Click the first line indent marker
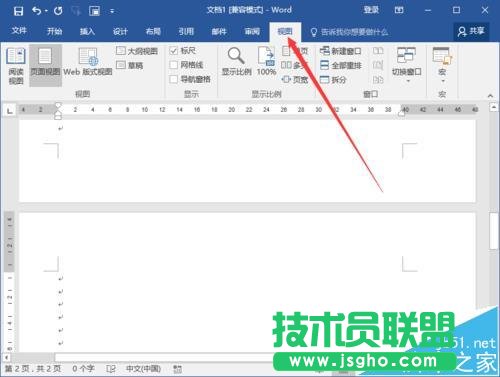500x377 pixels. (x=58, y=105)
